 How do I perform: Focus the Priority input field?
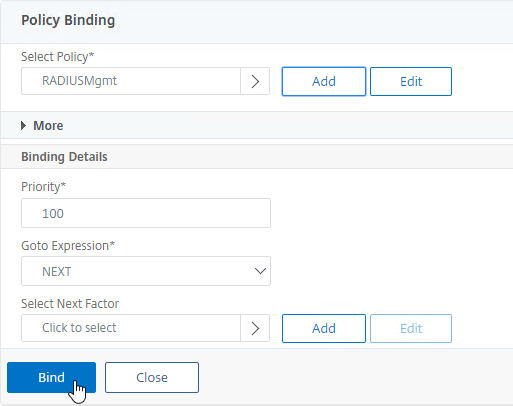click(146, 213)
